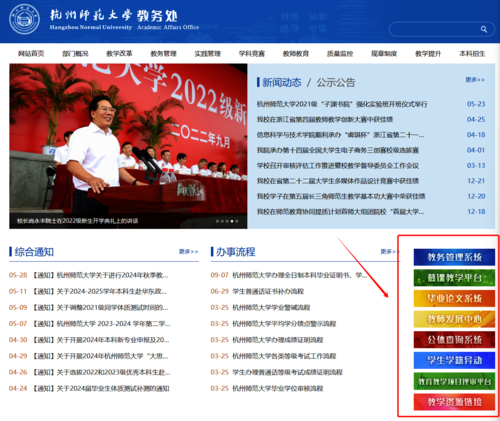Switch to the 公示公告 tab
This screenshot has height=421, width=500.
pyautogui.click(x=336, y=82)
